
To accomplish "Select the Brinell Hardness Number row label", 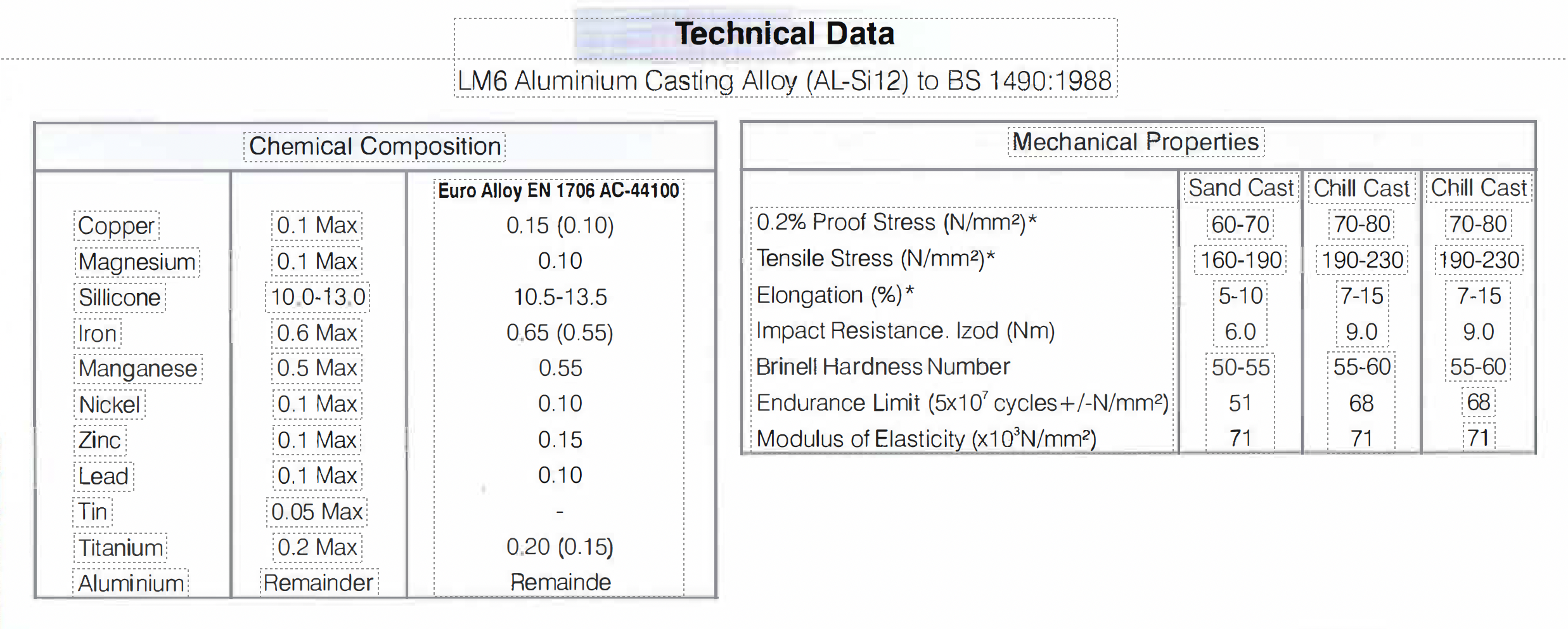I will [x=882, y=367].
